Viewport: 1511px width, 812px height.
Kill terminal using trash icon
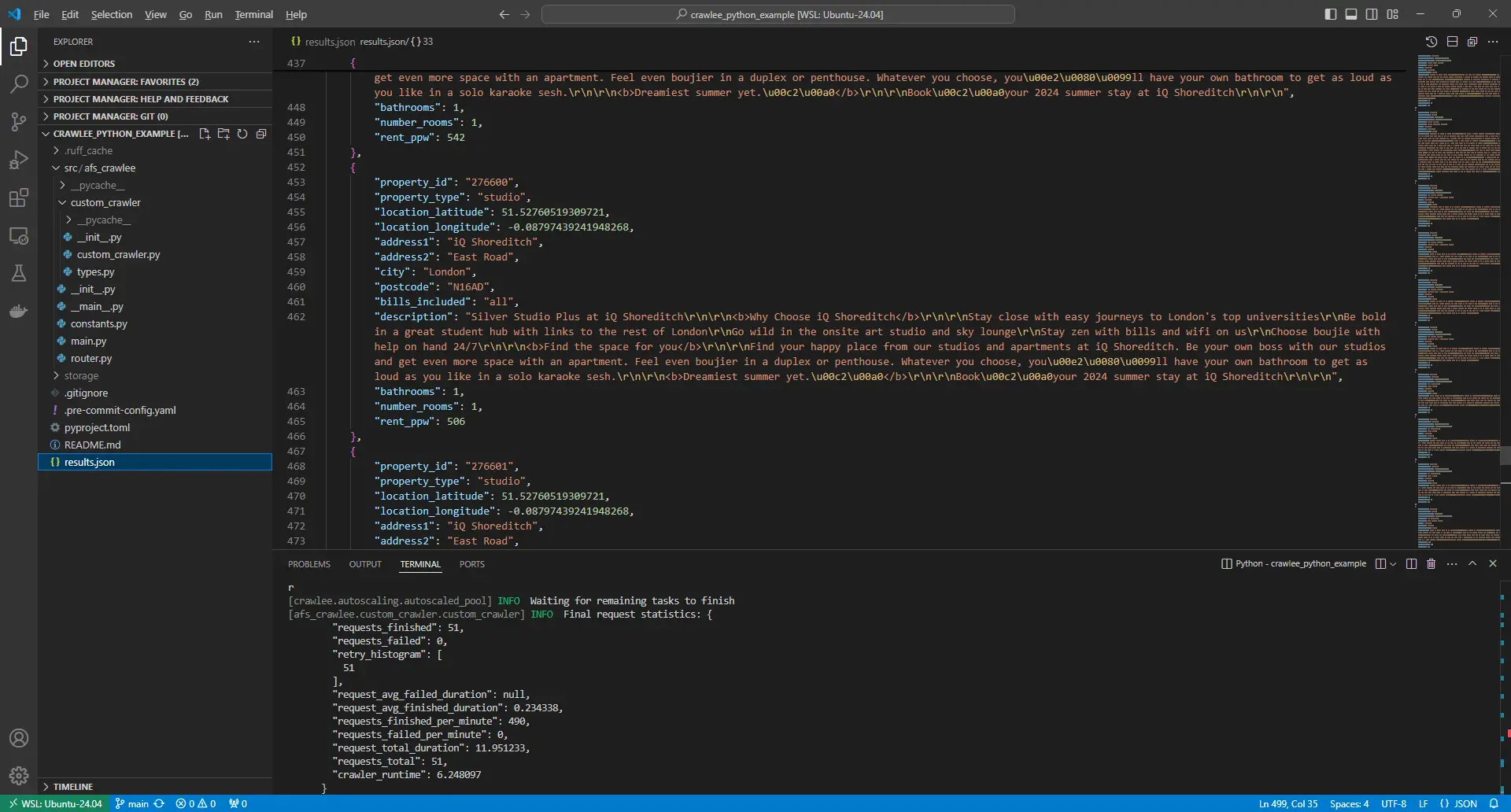(x=1432, y=564)
